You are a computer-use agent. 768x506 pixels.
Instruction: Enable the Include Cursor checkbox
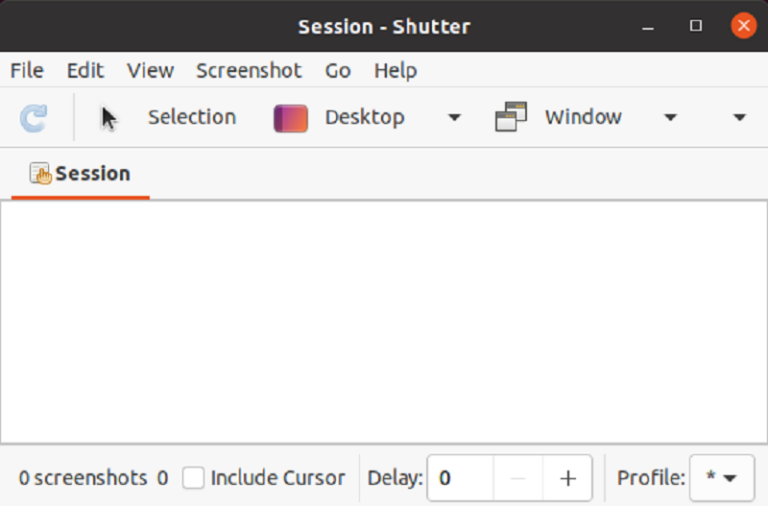[193, 478]
